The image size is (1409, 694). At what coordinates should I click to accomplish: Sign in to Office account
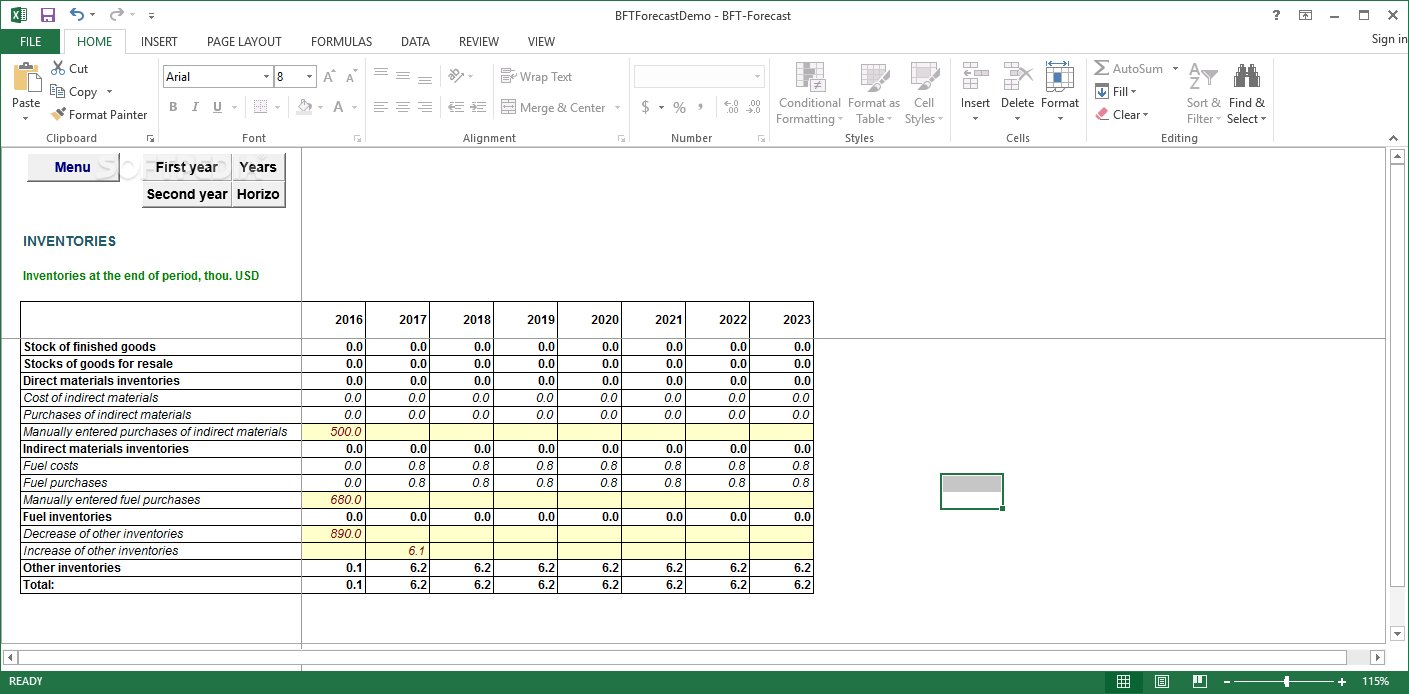pyautogui.click(x=1389, y=39)
